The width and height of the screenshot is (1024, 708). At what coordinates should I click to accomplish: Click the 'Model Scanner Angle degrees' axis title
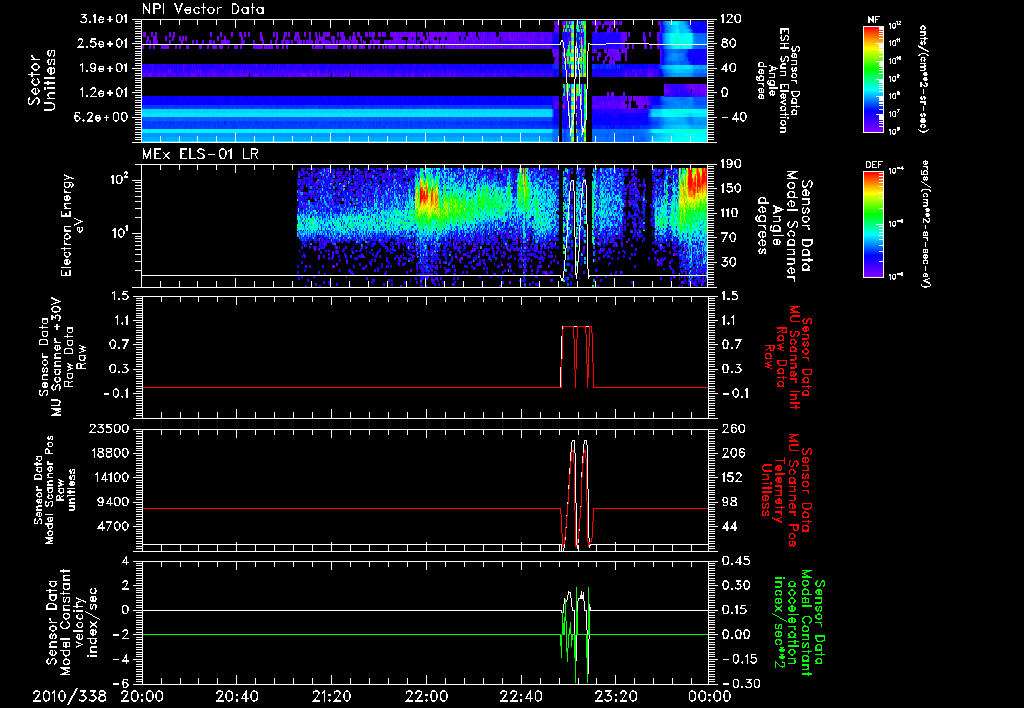[x=783, y=226]
